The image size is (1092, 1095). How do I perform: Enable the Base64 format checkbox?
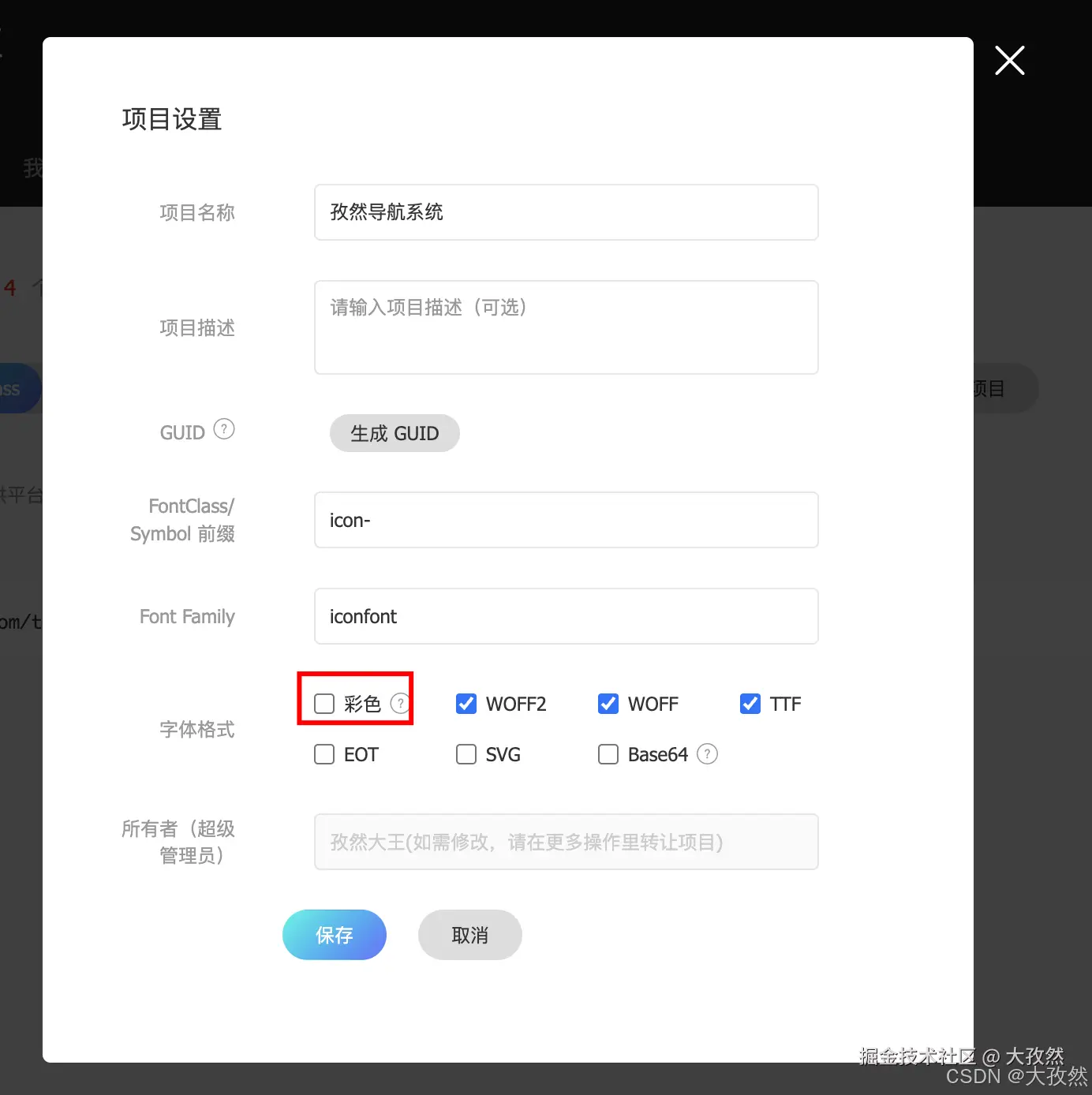(x=608, y=754)
